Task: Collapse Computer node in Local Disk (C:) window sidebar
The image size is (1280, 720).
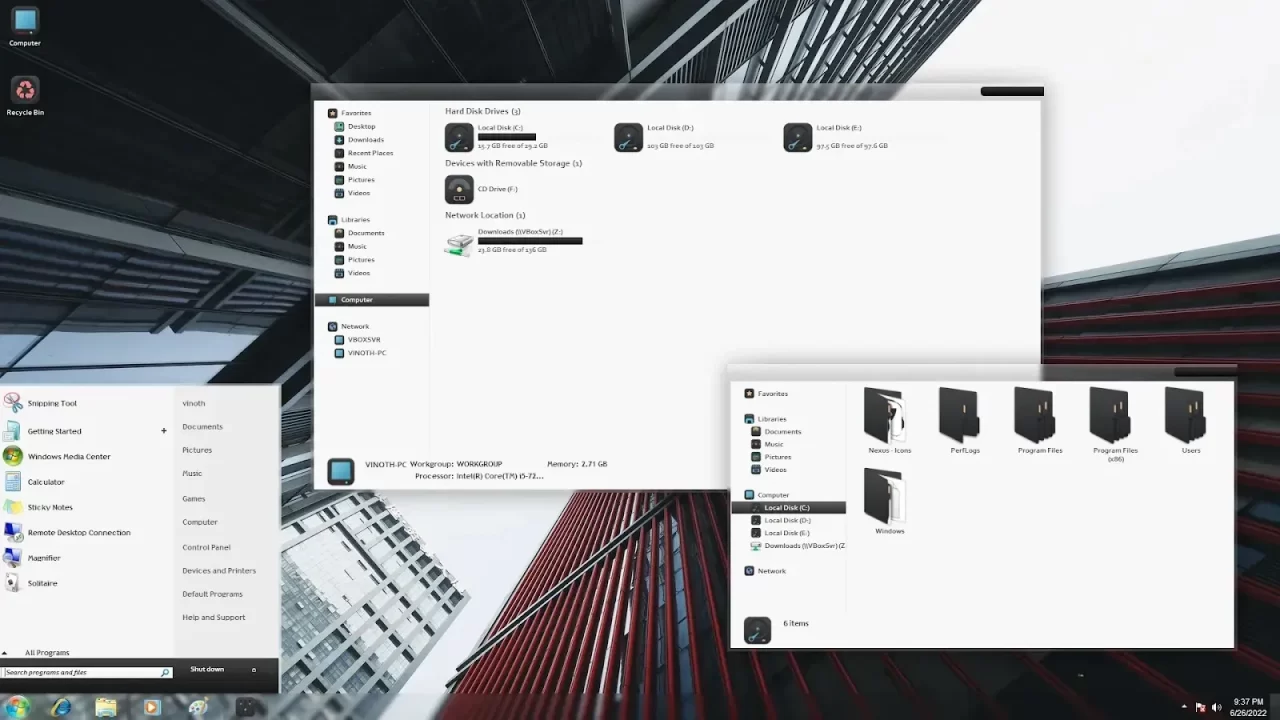Action: [x=766, y=495]
